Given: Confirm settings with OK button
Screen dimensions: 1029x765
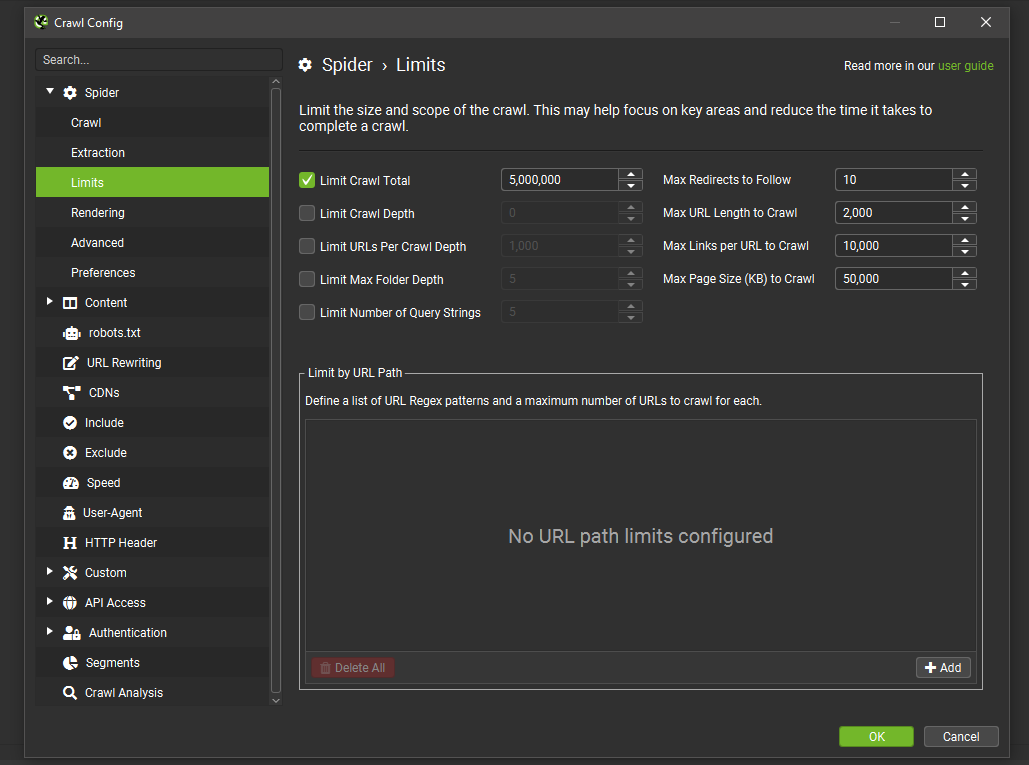Looking at the screenshot, I should point(876,736).
